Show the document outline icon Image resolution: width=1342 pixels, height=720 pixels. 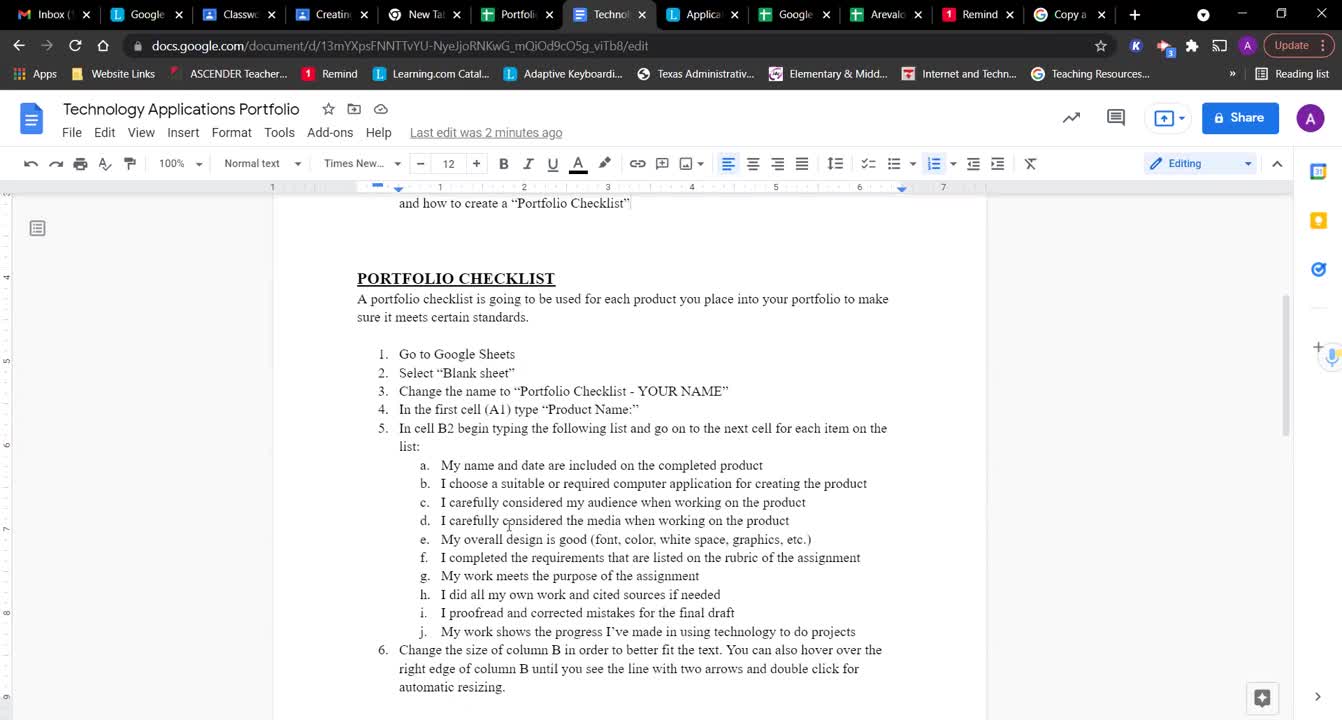(x=37, y=229)
